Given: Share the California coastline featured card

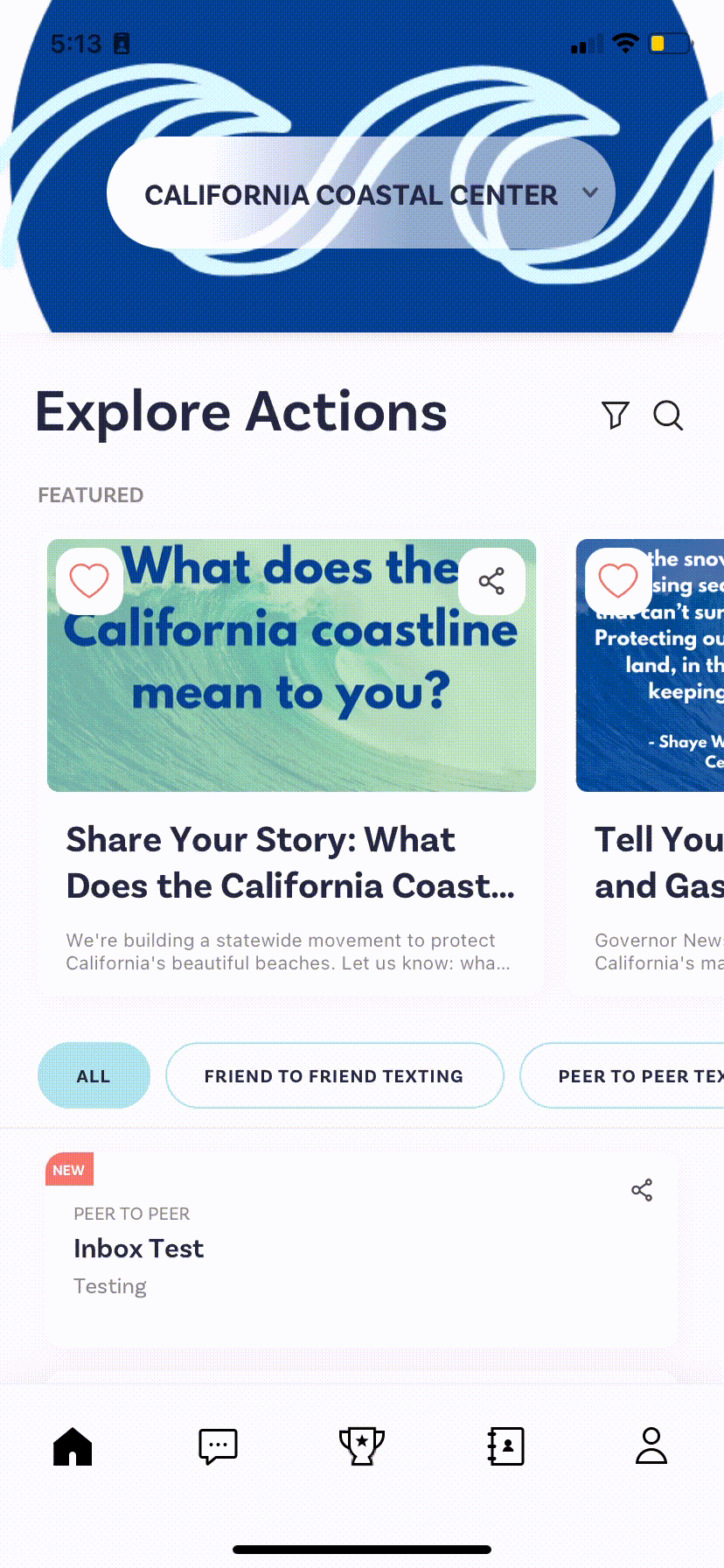Looking at the screenshot, I should 491,581.
